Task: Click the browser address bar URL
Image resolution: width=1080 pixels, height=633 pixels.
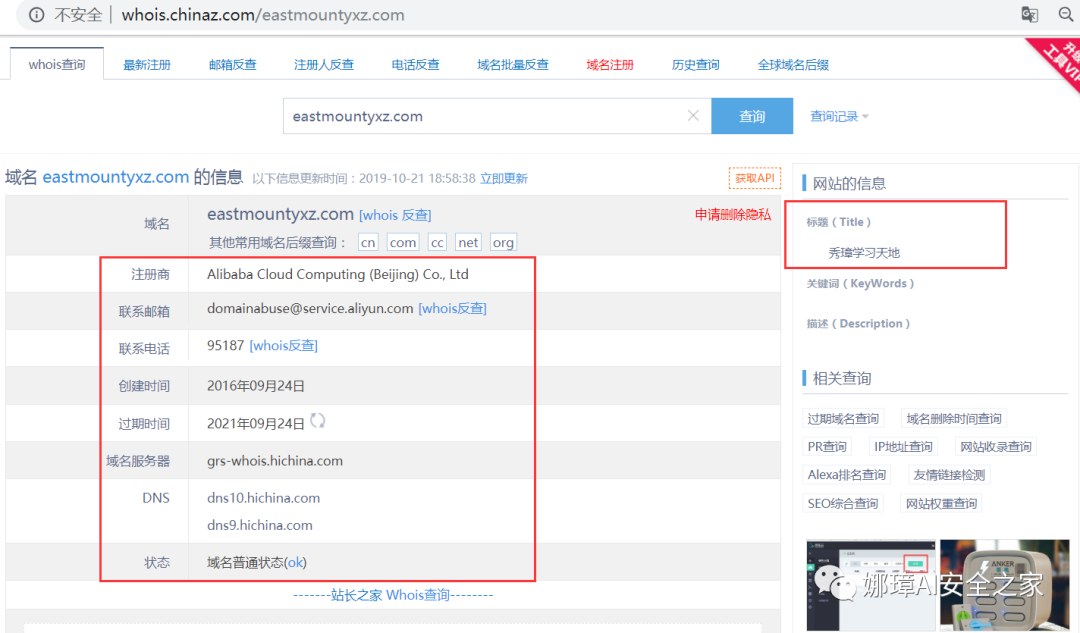Action: tap(262, 15)
